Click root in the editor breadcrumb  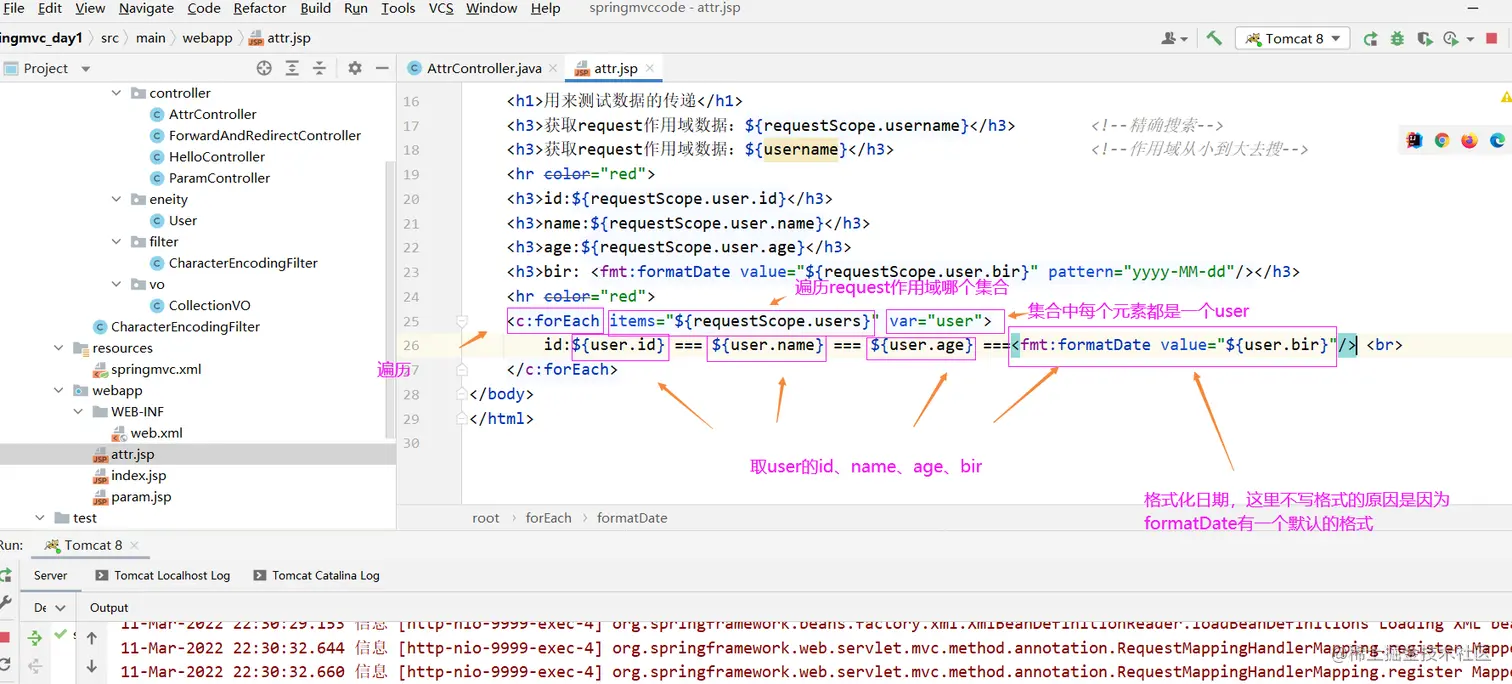486,518
